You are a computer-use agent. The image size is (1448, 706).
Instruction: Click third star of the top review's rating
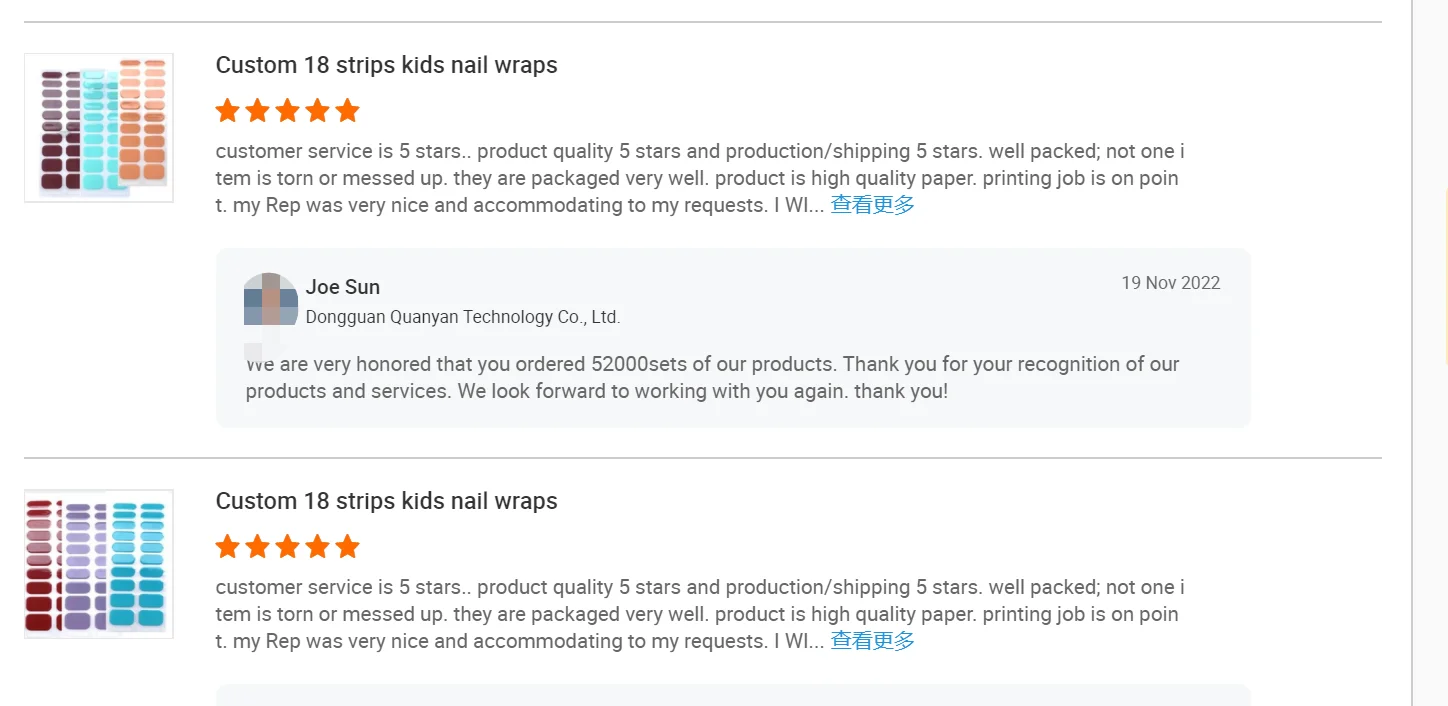click(288, 111)
